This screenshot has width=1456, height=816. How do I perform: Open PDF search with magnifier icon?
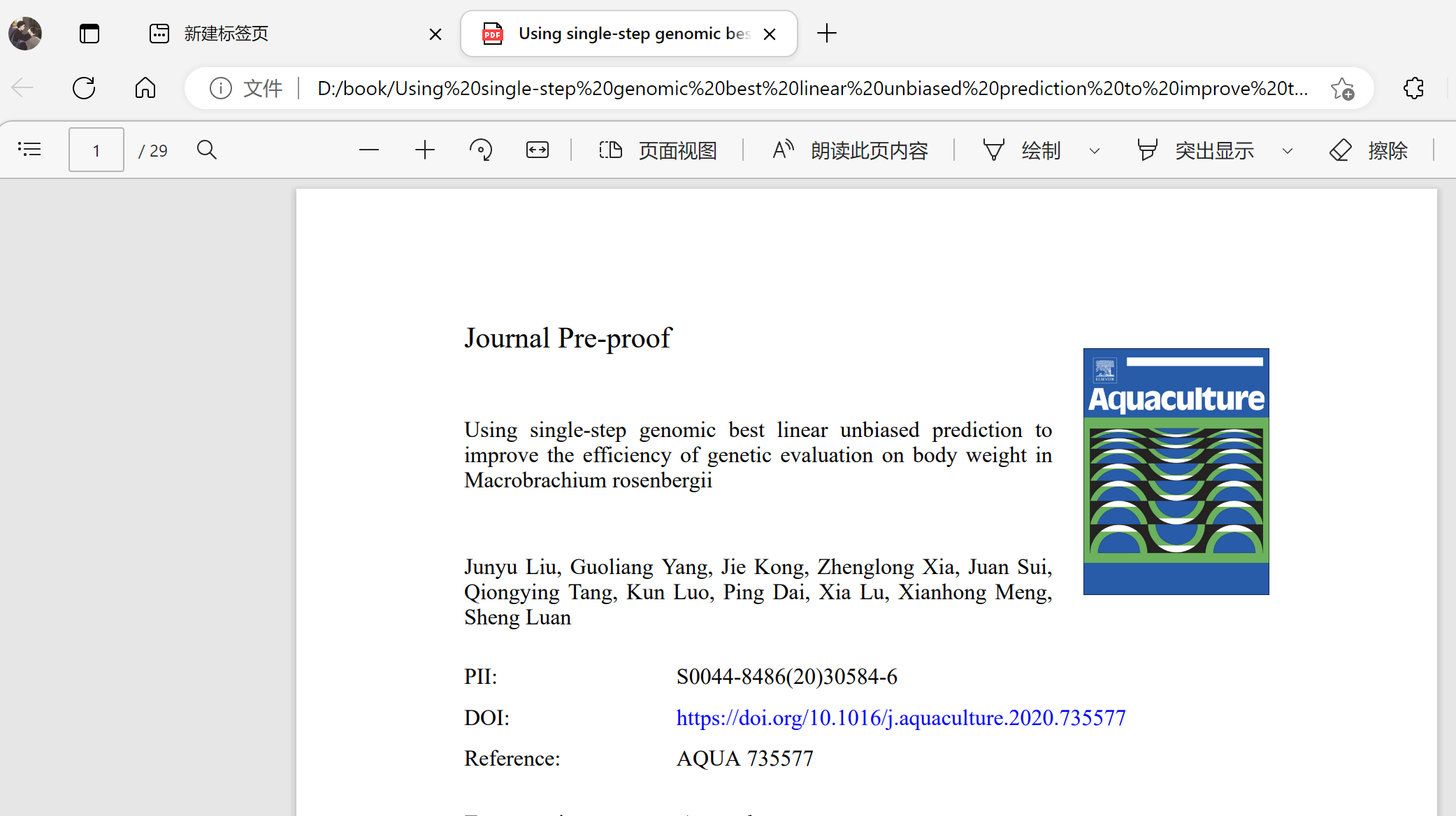[x=207, y=150]
